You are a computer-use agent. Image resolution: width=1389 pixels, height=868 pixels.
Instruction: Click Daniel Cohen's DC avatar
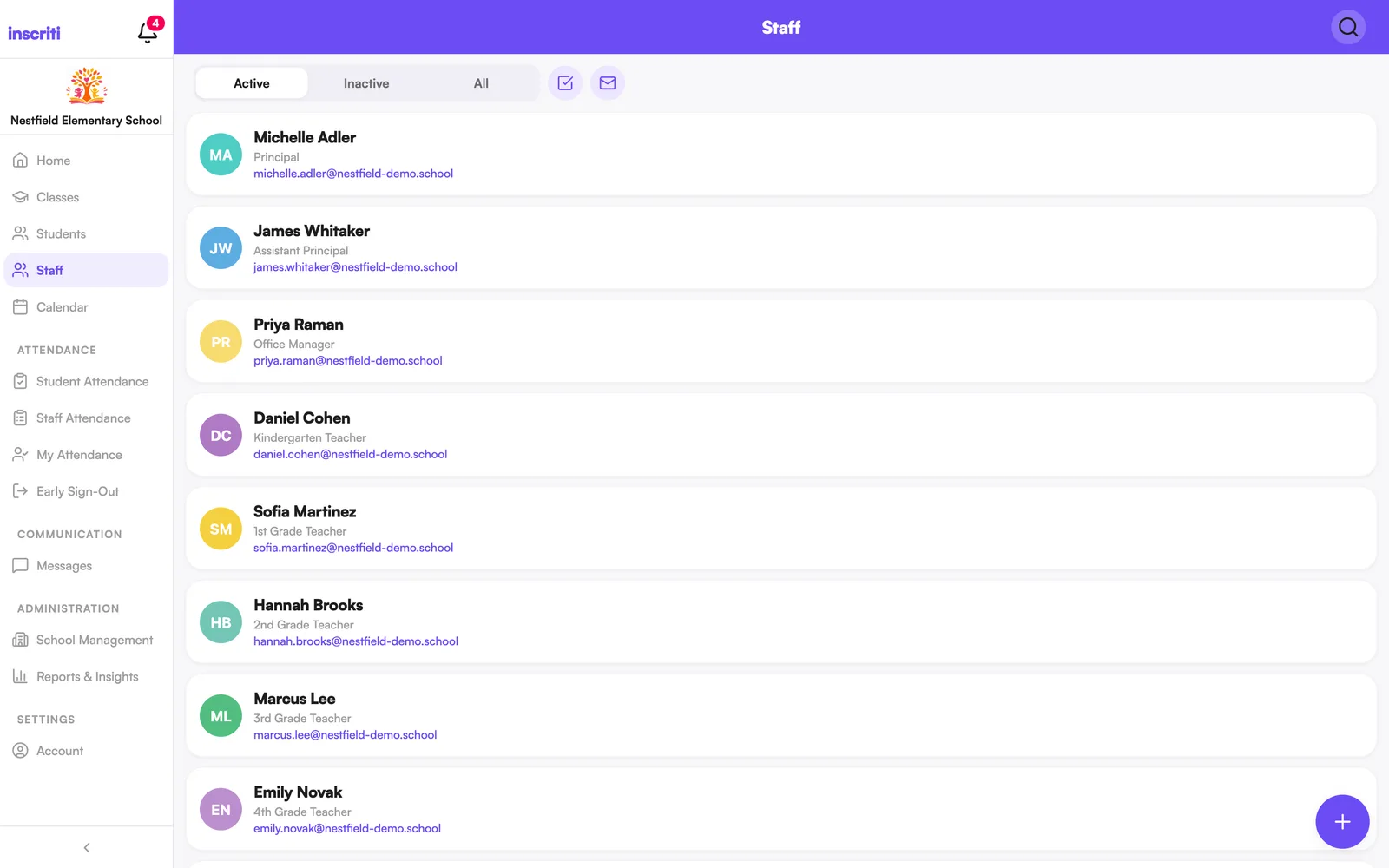(221, 436)
